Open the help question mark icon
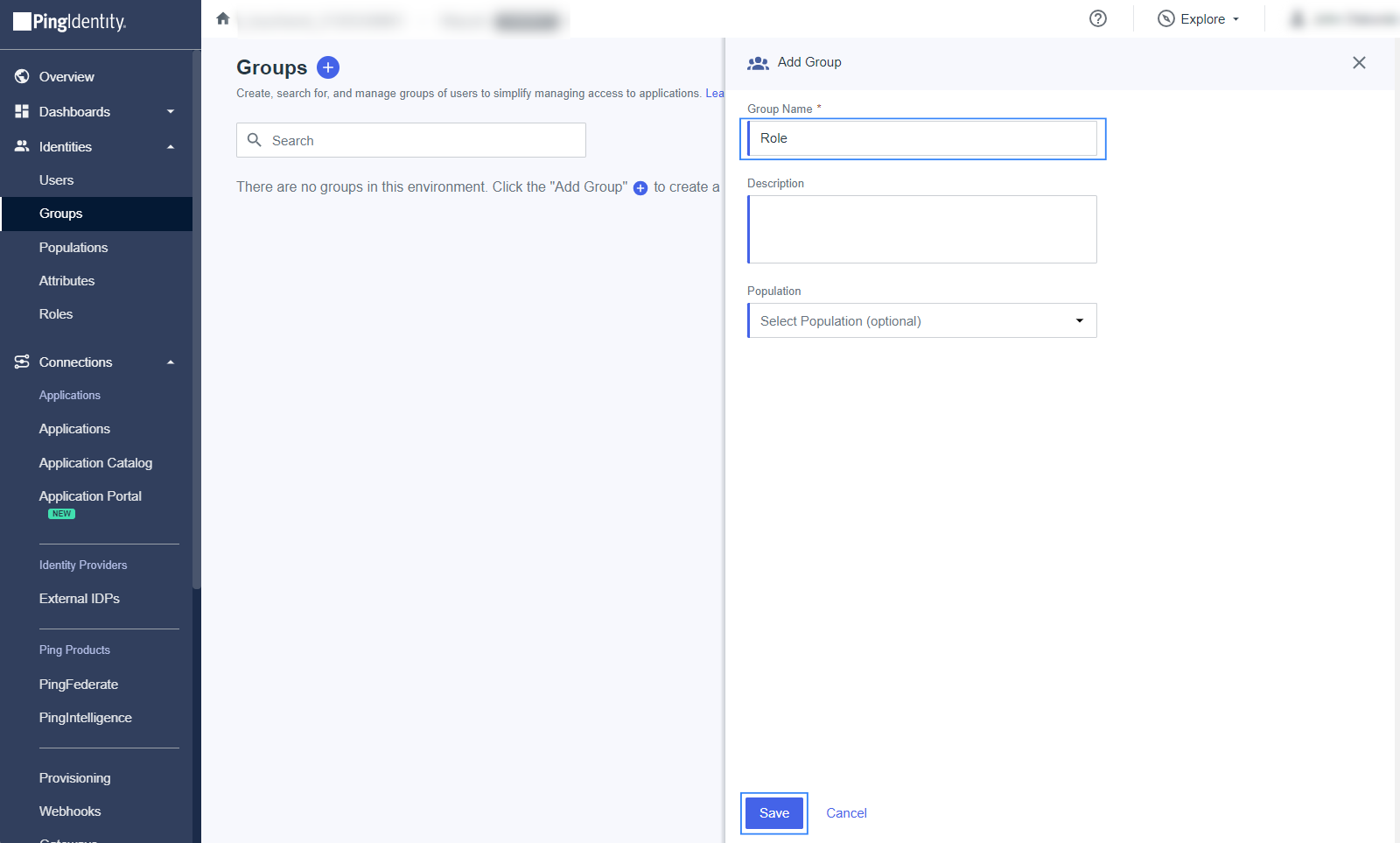This screenshot has width=1400, height=843. tap(1098, 18)
